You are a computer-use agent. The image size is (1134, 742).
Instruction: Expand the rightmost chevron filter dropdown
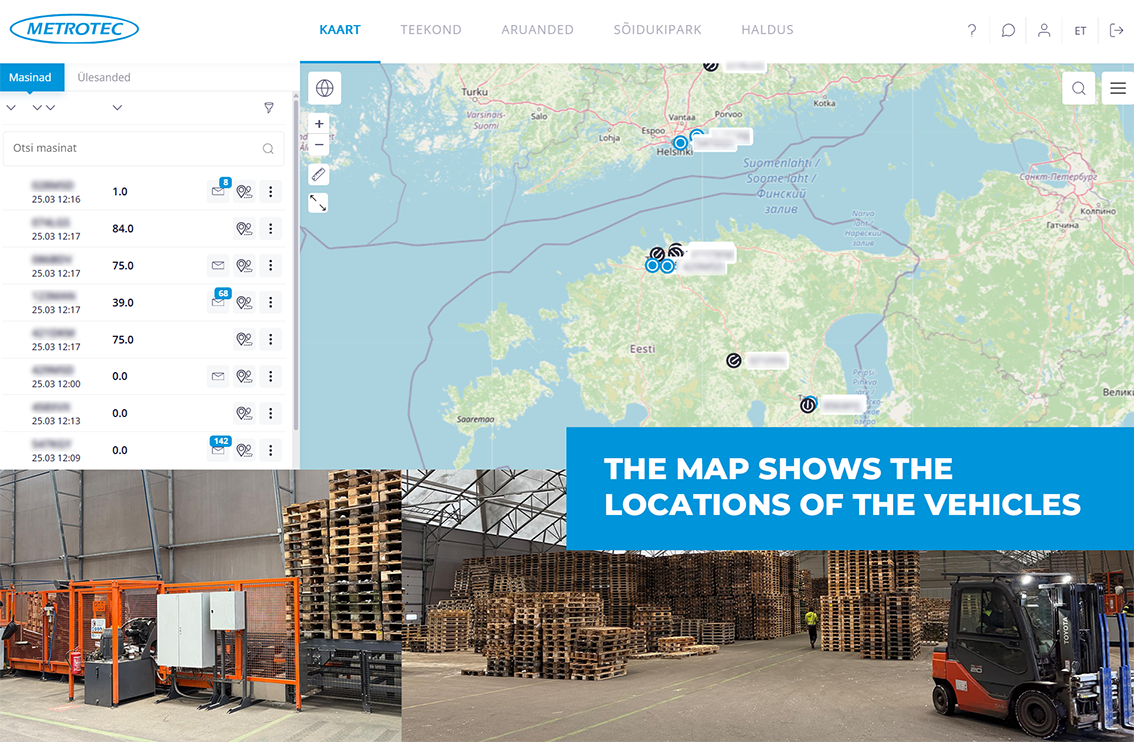click(117, 107)
